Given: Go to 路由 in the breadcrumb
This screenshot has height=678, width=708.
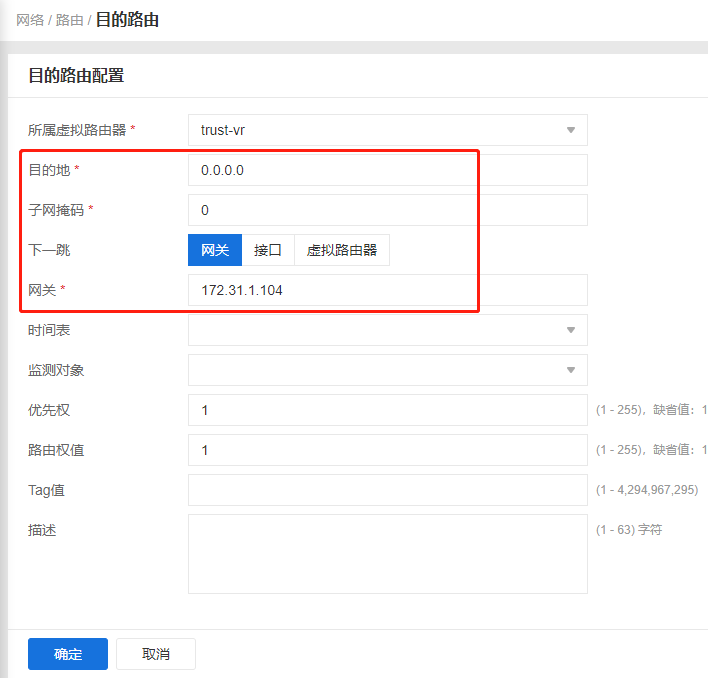Looking at the screenshot, I should click(70, 20).
